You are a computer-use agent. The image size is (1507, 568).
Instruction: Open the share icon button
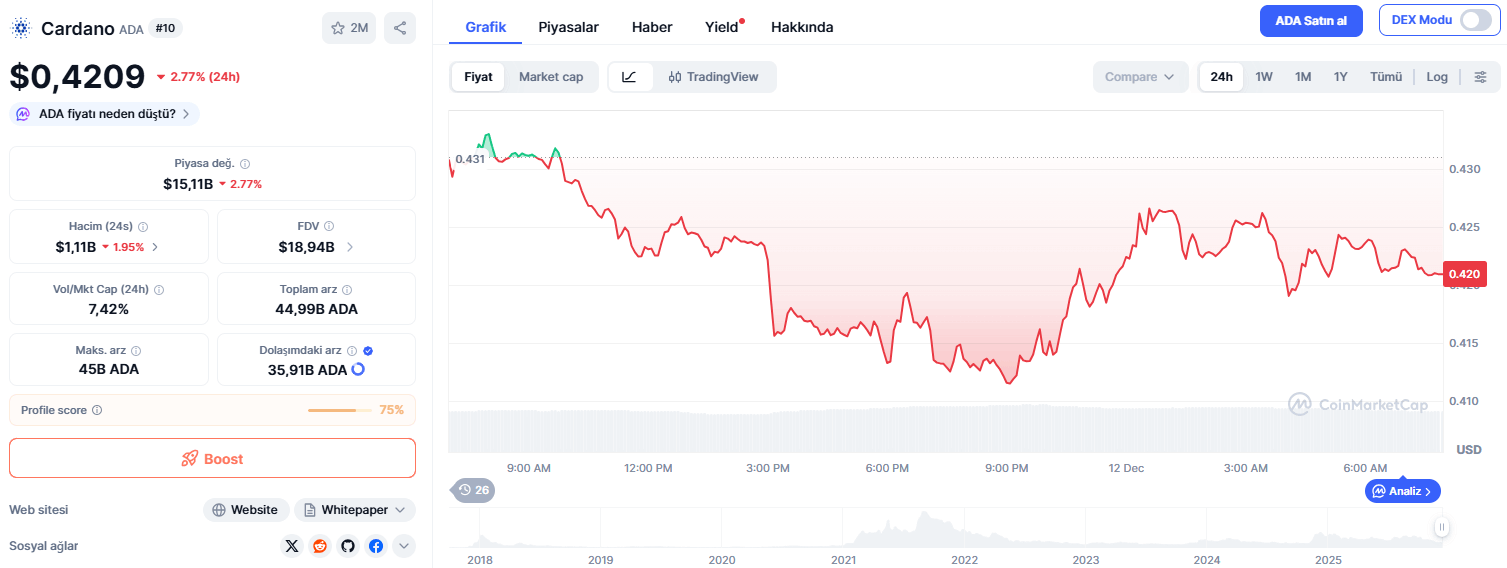tap(400, 28)
